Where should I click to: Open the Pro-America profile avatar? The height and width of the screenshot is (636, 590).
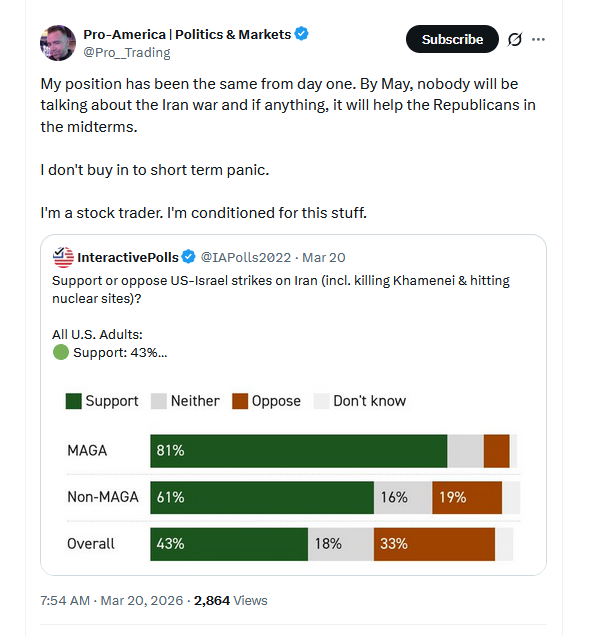point(58,43)
